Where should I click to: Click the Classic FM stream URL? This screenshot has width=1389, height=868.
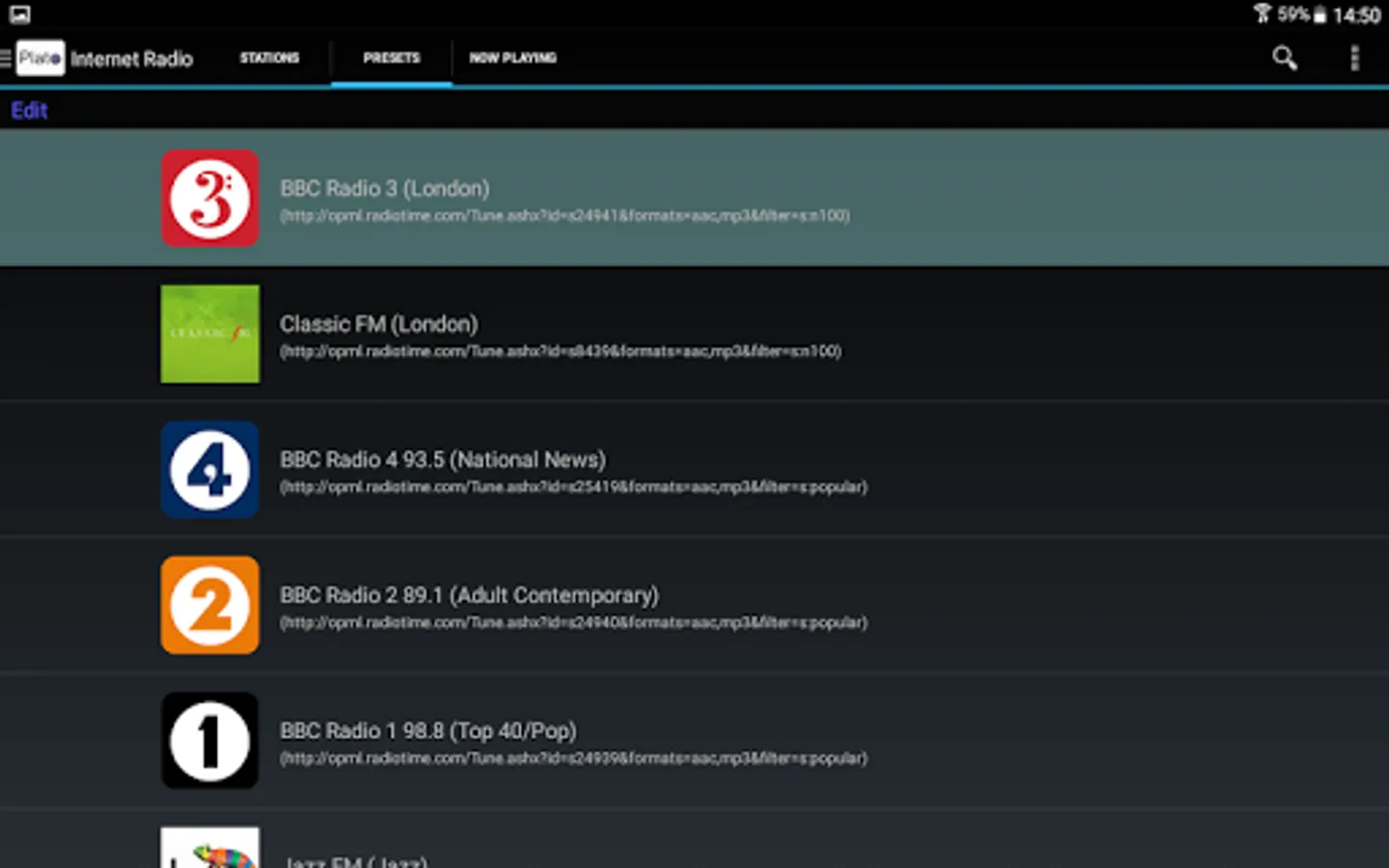560,352
